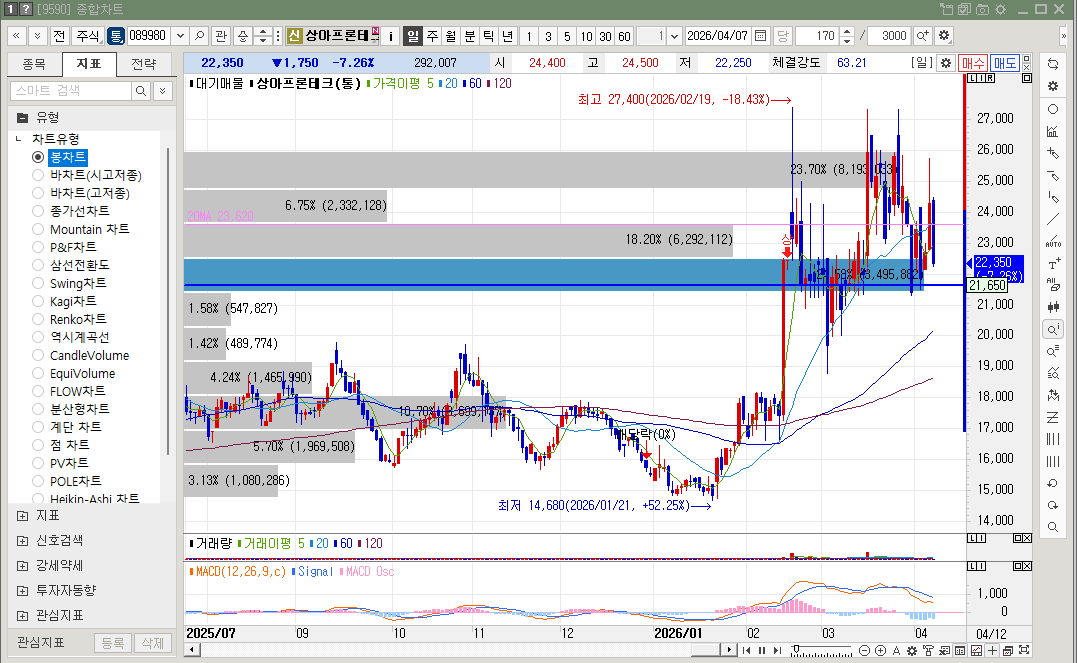1077x663 pixels.
Task: Select the P&F차트 radio option
Action: coord(38,247)
